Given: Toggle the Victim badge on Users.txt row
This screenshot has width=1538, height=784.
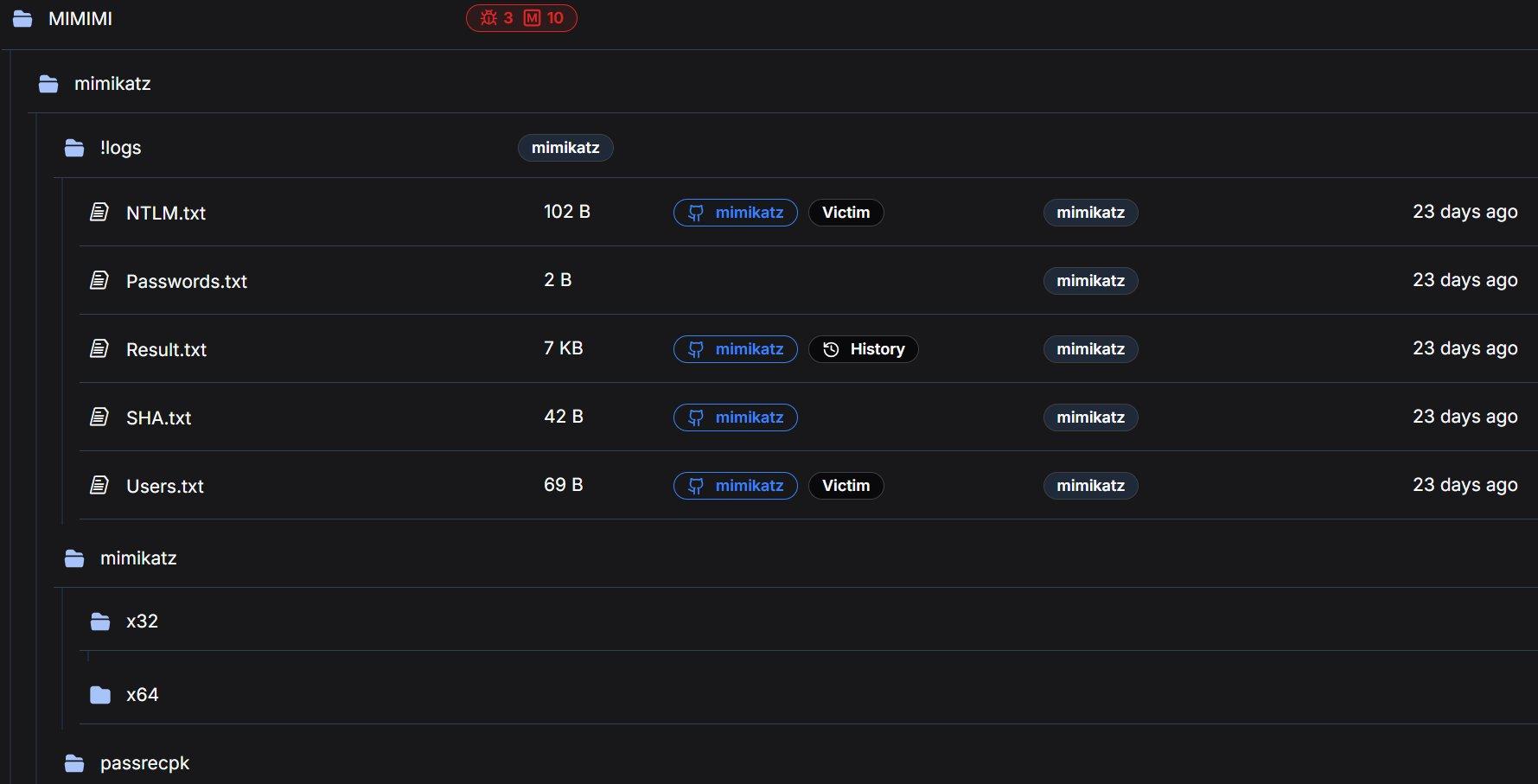Looking at the screenshot, I should point(846,485).
